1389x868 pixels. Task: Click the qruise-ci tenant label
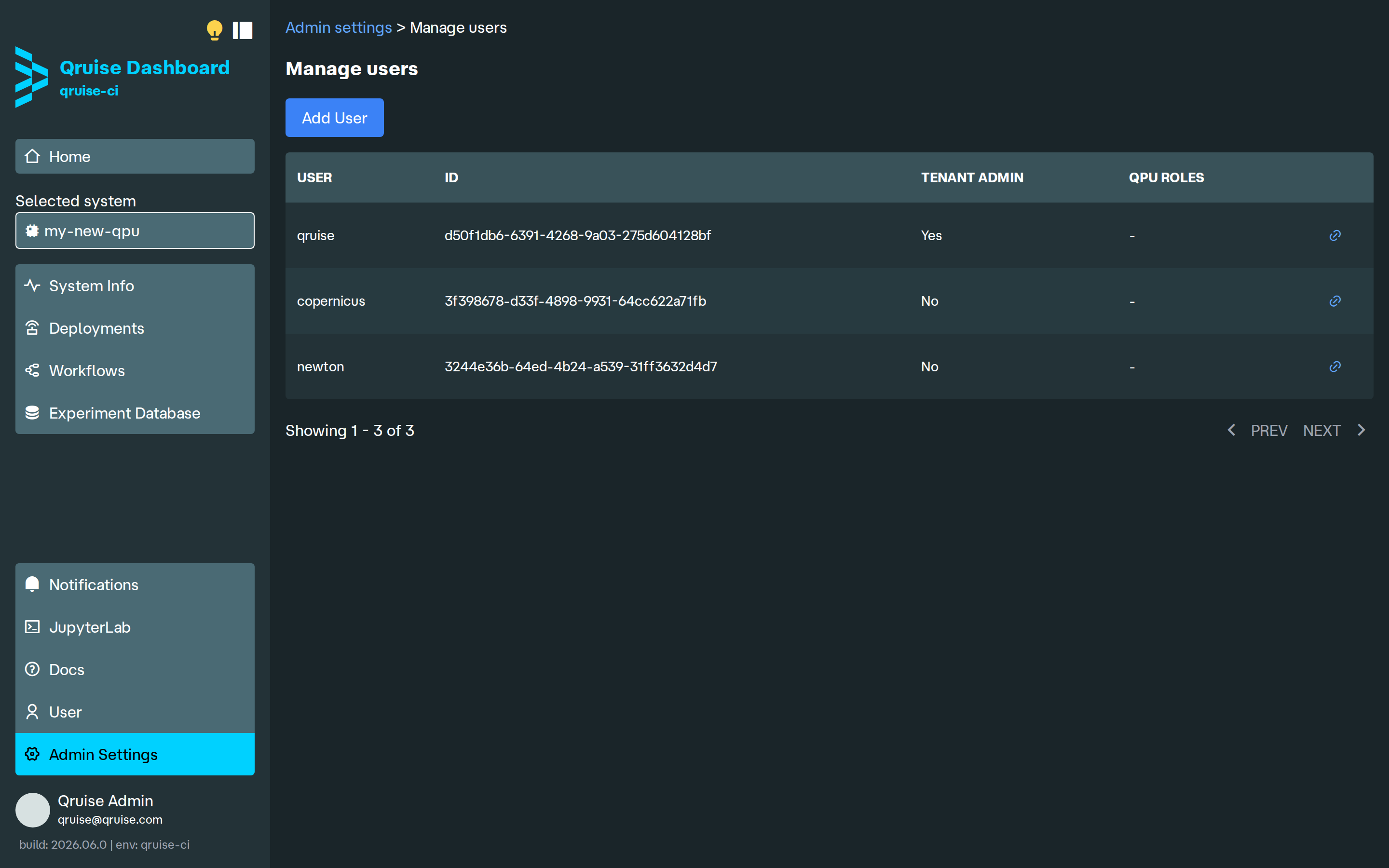pyautogui.click(x=89, y=91)
